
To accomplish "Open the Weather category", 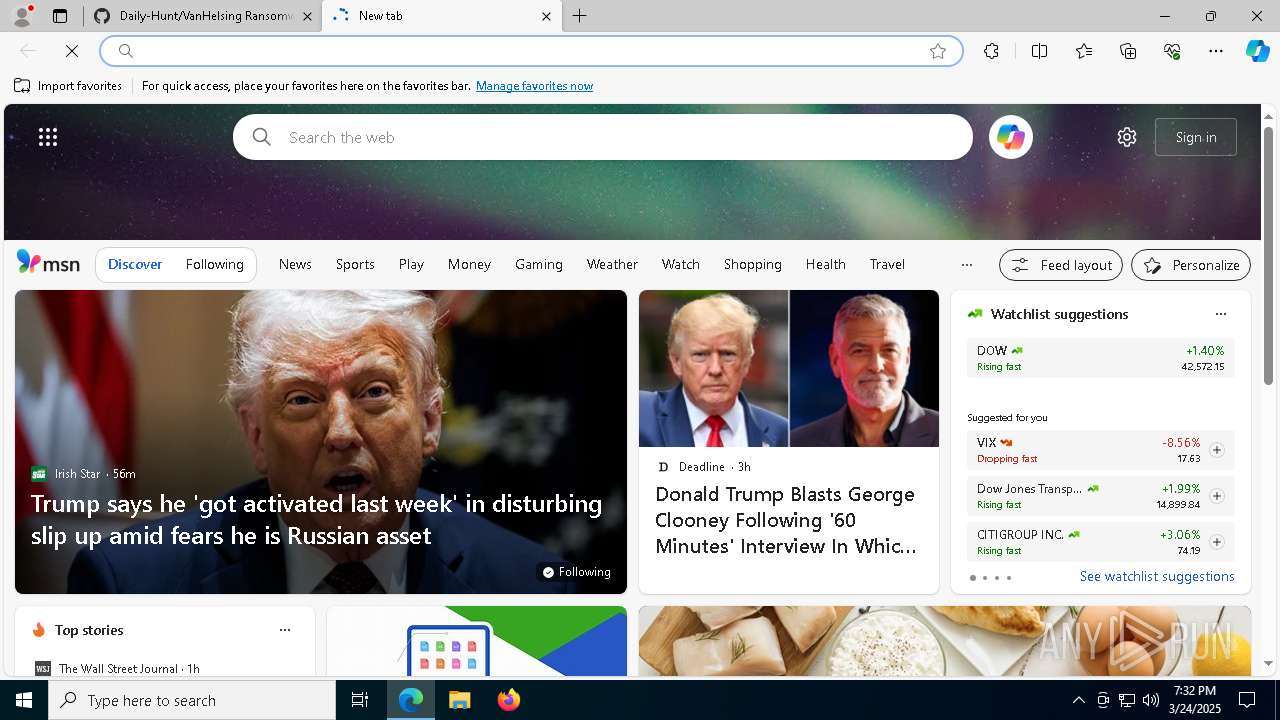I will [x=612, y=264].
